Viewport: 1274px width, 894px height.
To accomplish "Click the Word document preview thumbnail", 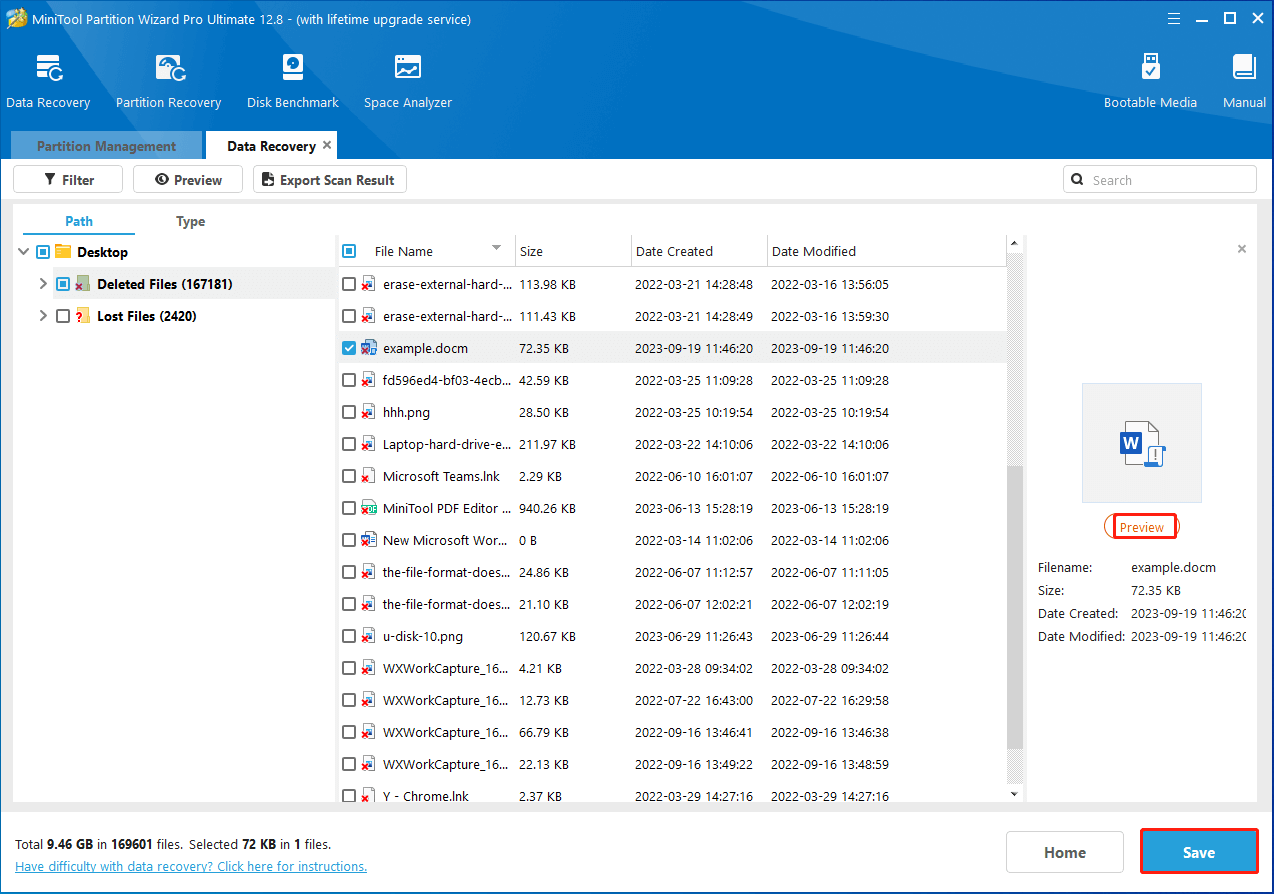I will (x=1142, y=443).
